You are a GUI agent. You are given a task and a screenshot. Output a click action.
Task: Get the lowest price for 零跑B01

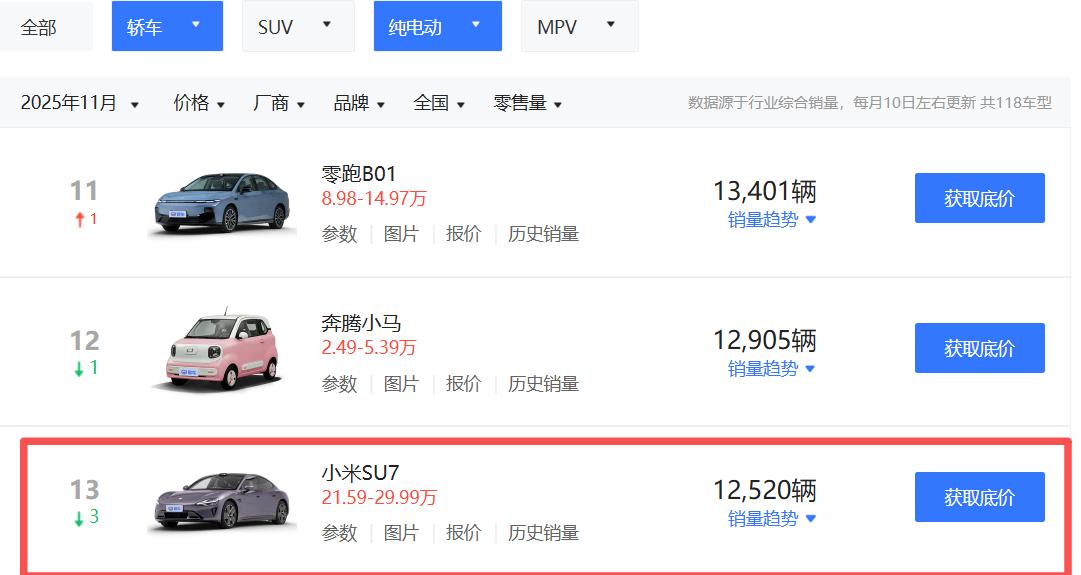coord(979,198)
